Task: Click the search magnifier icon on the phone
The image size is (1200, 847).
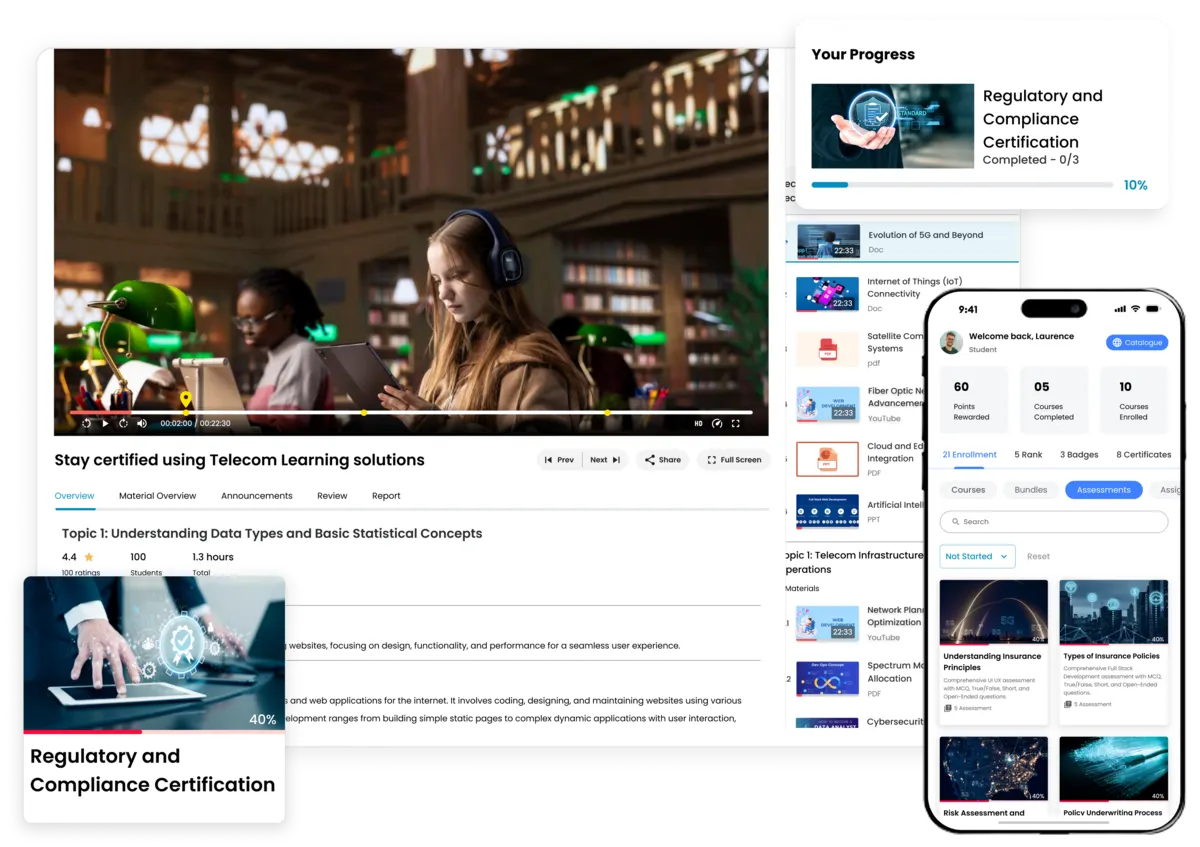Action: coord(955,521)
